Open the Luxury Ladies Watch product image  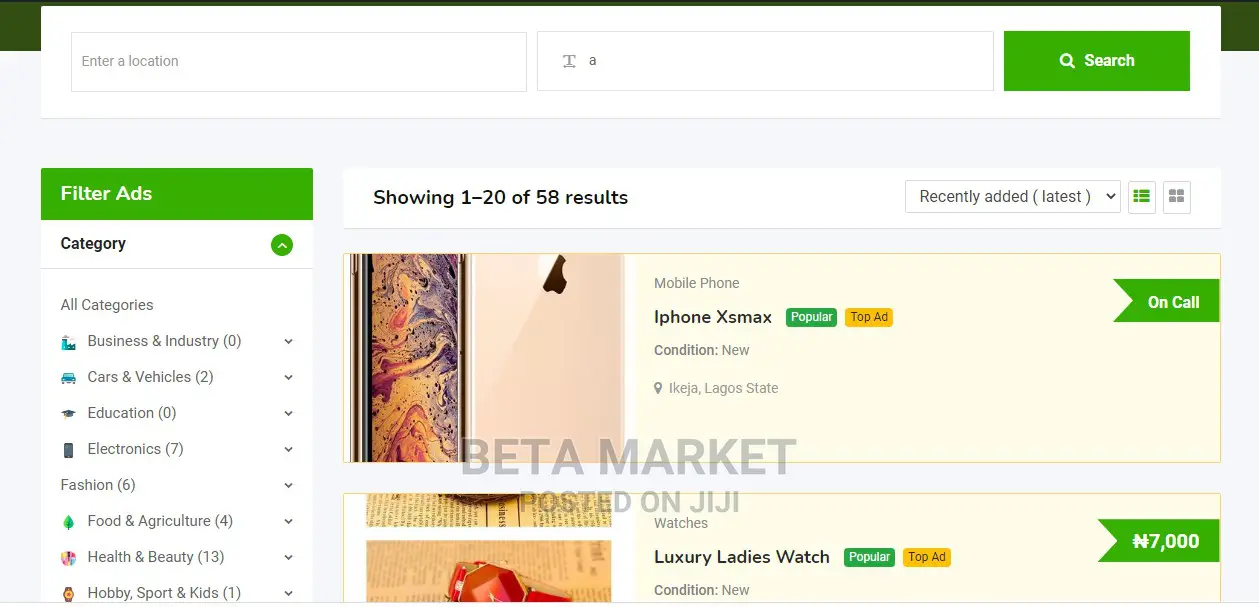click(490, 548)
